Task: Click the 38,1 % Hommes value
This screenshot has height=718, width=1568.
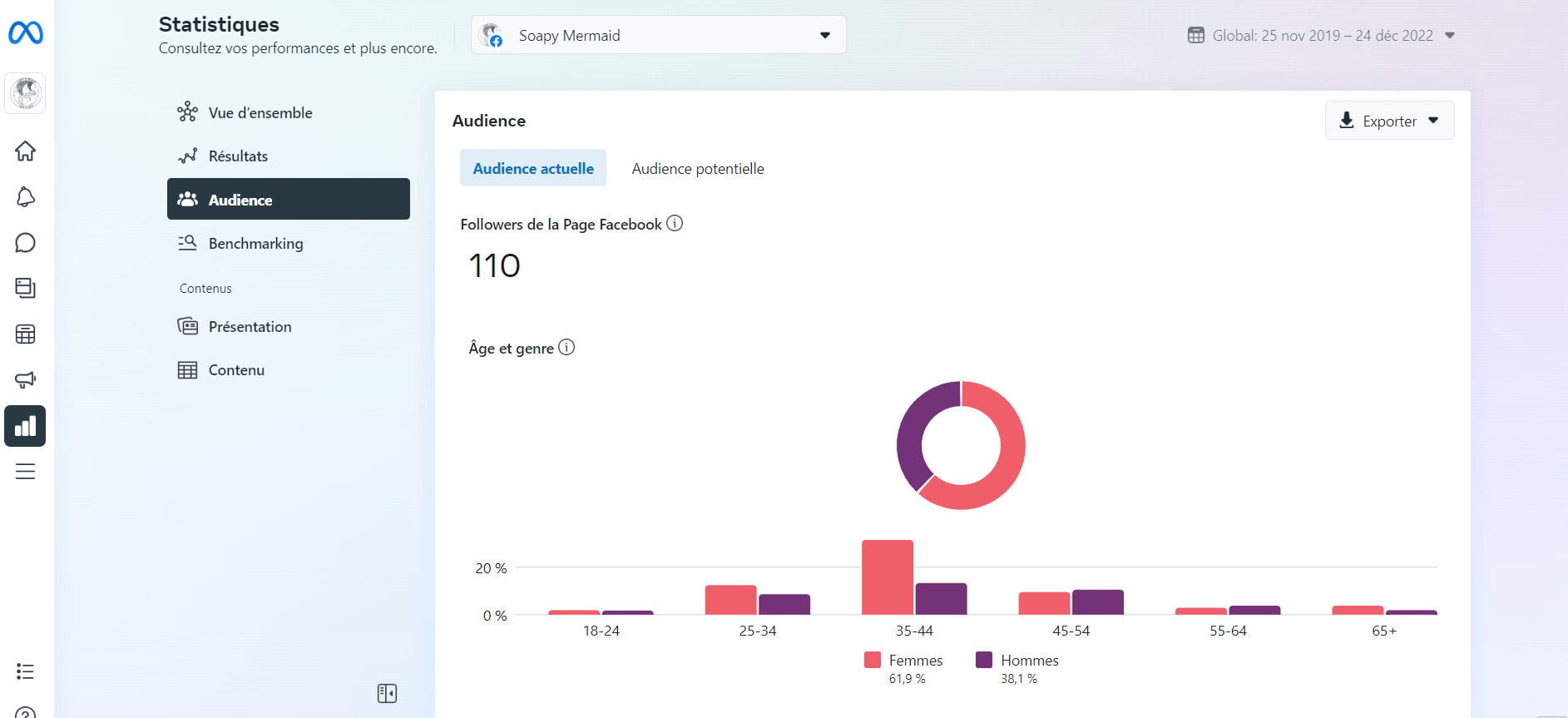Action: [1019, 679]
